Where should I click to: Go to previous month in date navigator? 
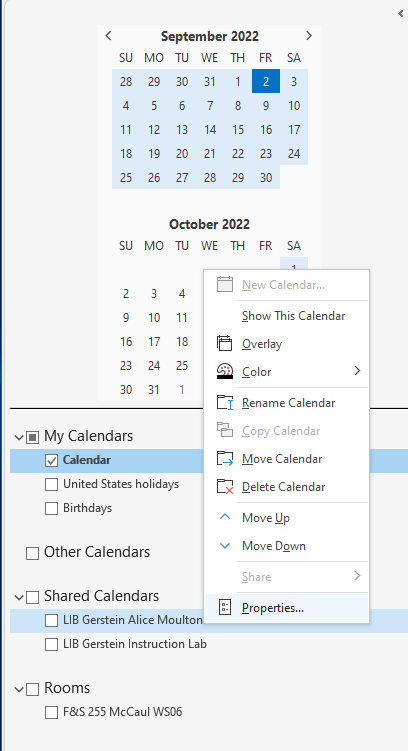click(108, 35)
